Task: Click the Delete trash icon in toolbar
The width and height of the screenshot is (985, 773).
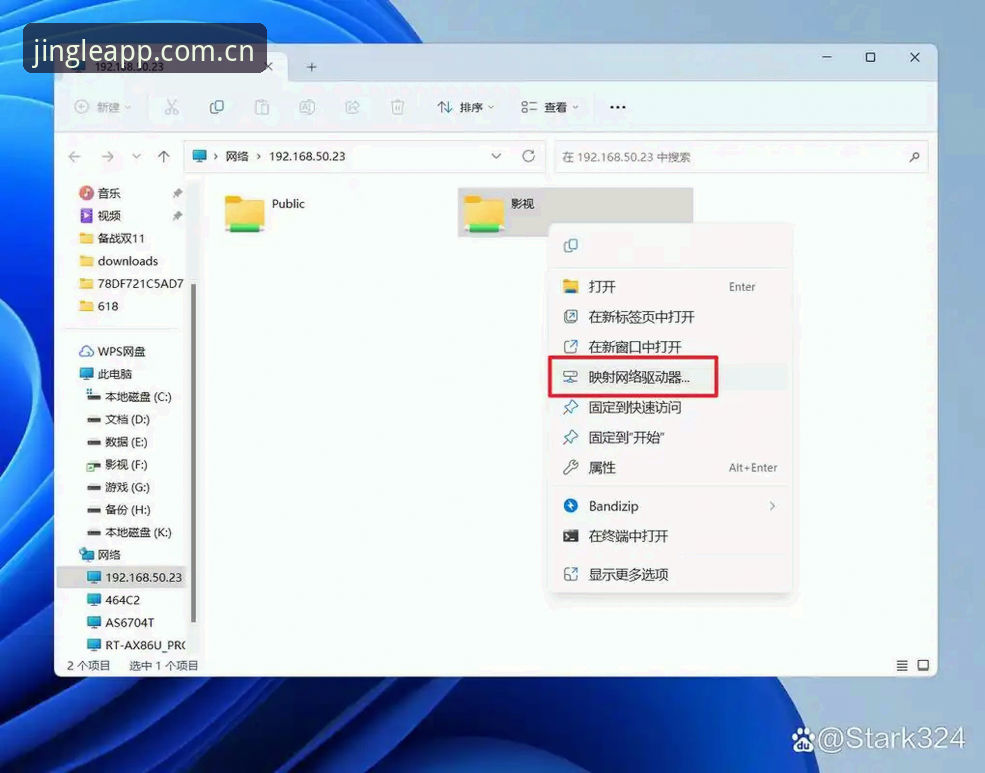Action: (x=398, y=107)
